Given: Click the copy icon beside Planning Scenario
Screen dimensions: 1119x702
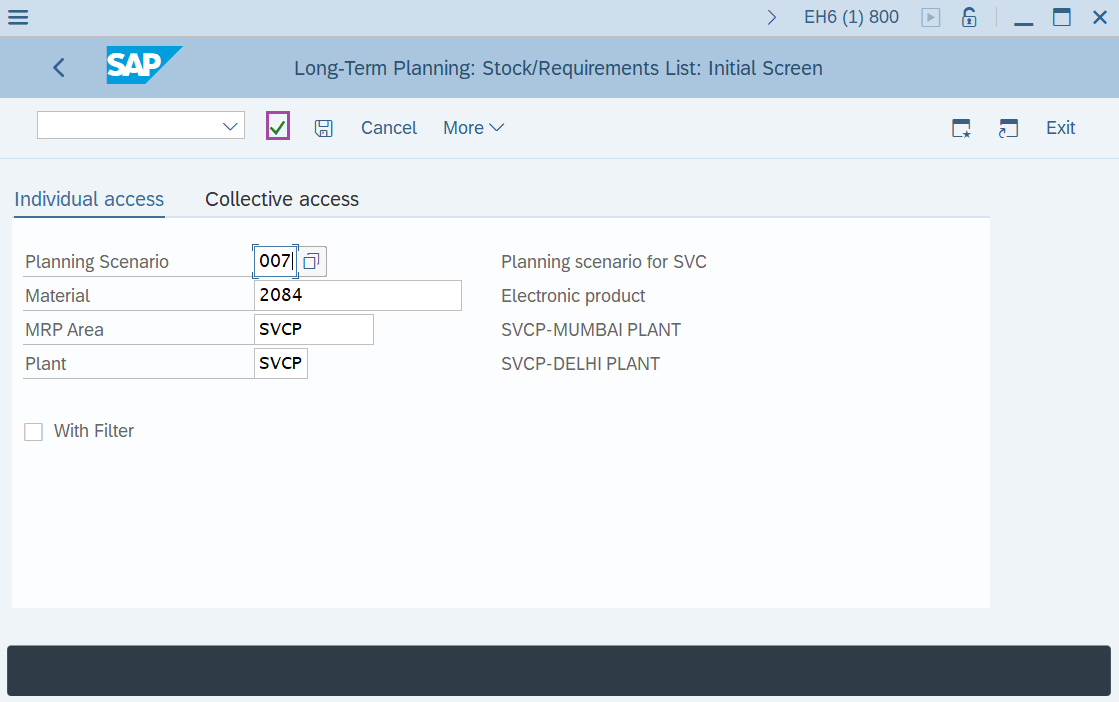Looking at the screenshot, I should [311, 260].
